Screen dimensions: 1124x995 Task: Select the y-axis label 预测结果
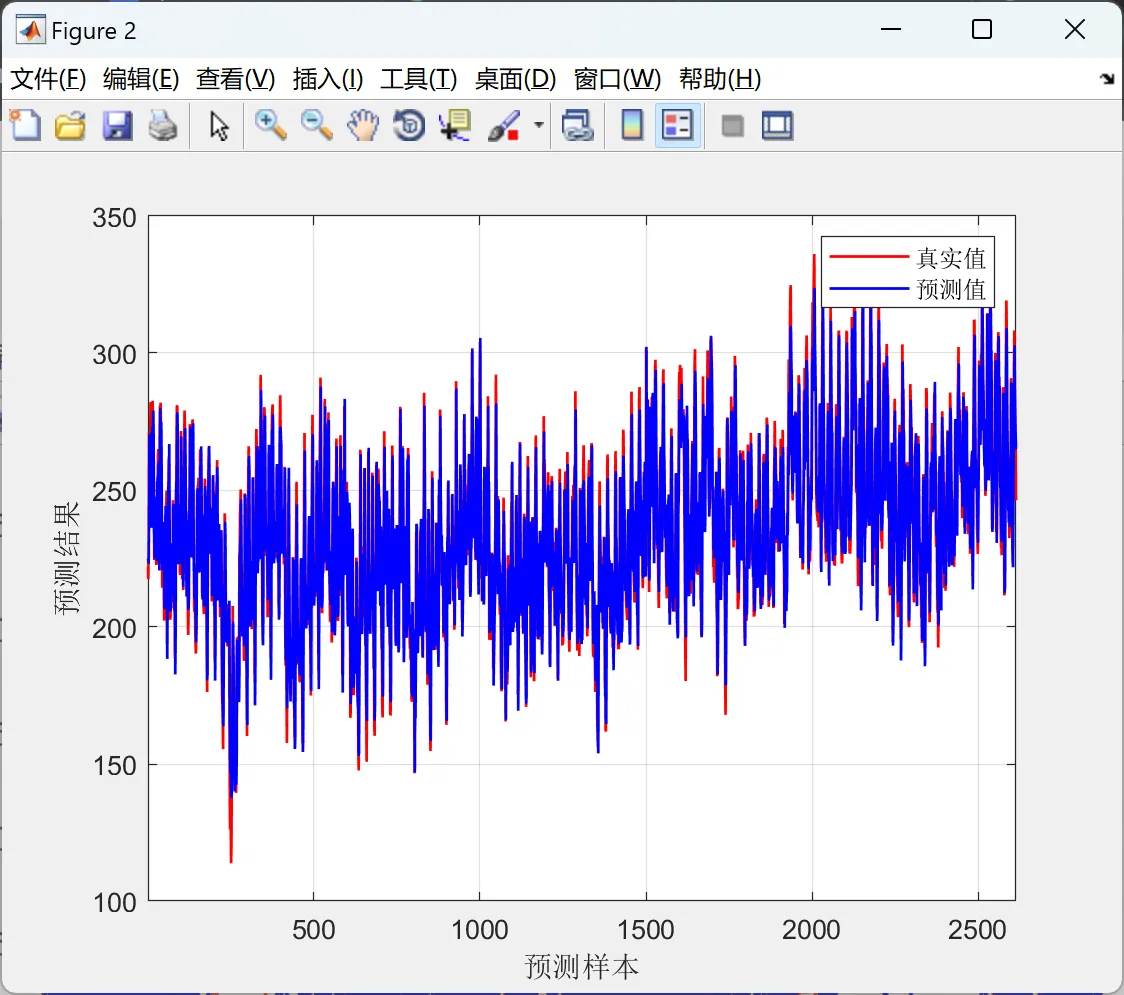click(x=66, y=558)
